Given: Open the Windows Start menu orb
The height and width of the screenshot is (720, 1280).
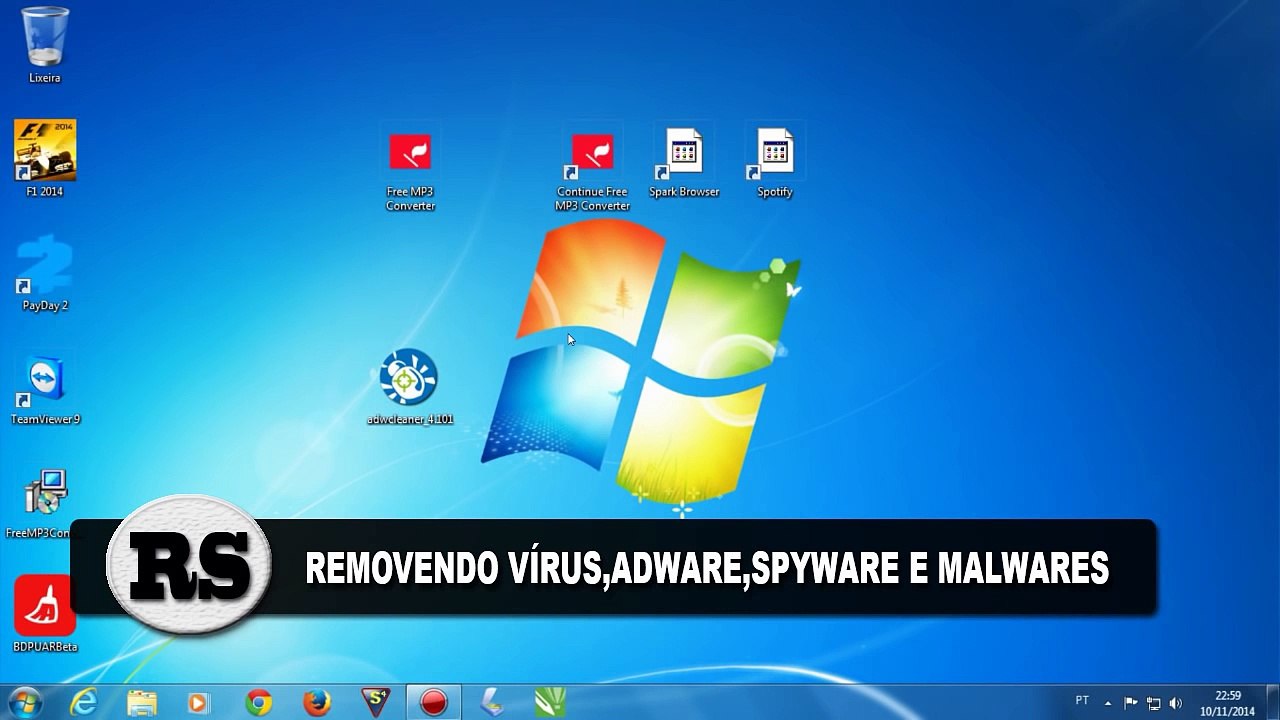Looking at the screenshot, I should click(24, 703).
